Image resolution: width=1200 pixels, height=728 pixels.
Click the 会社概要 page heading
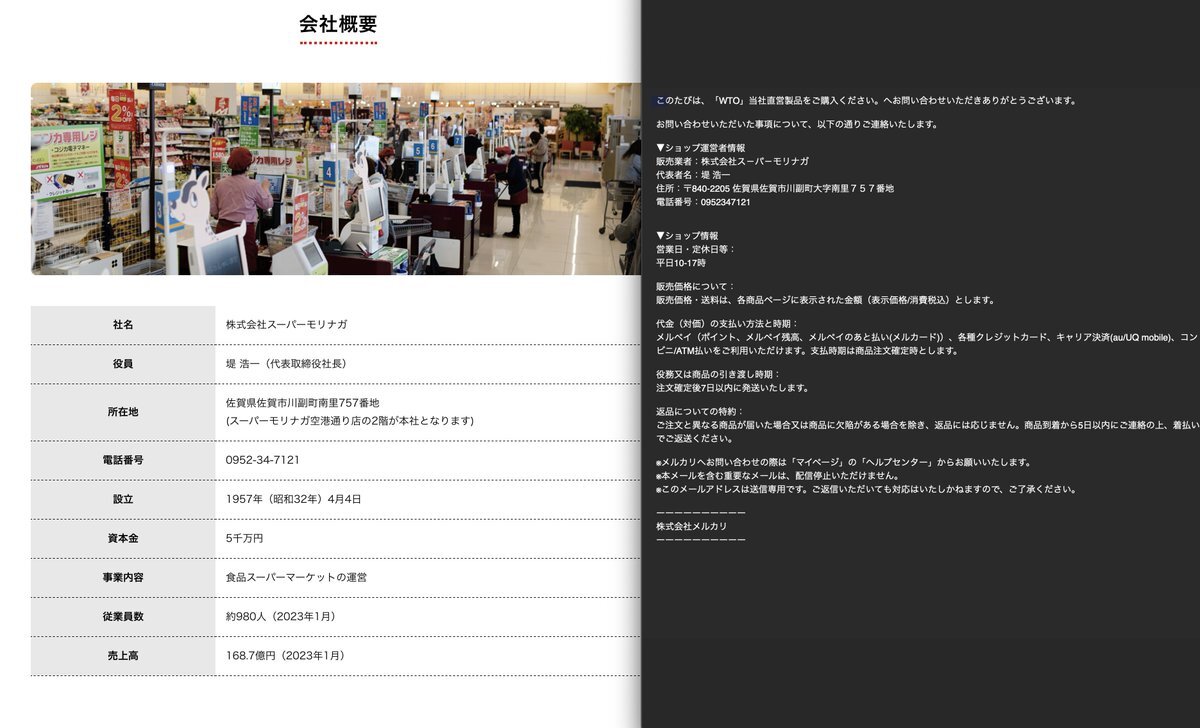pyautogui.click(x=338, y=24)
